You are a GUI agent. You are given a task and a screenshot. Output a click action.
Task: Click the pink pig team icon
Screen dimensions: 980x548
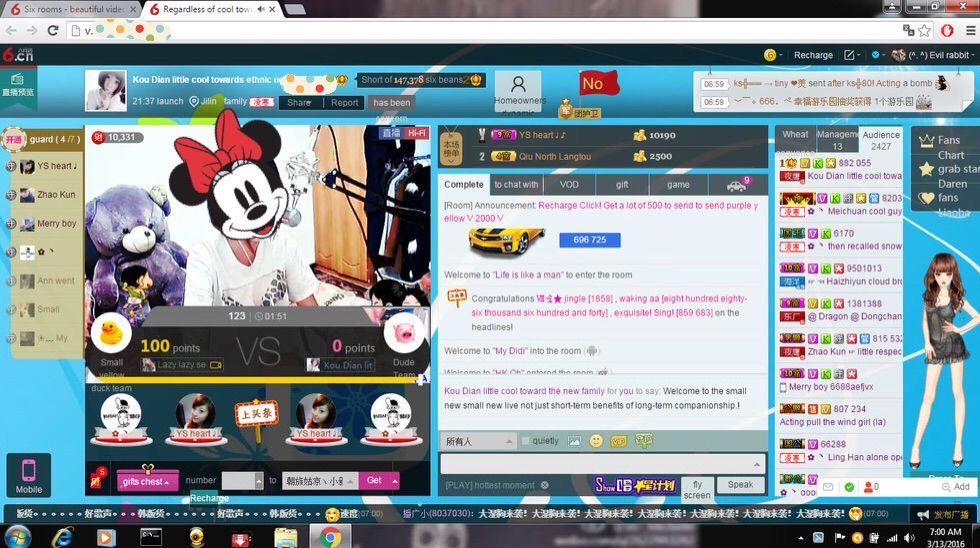(x=404, y=333)
